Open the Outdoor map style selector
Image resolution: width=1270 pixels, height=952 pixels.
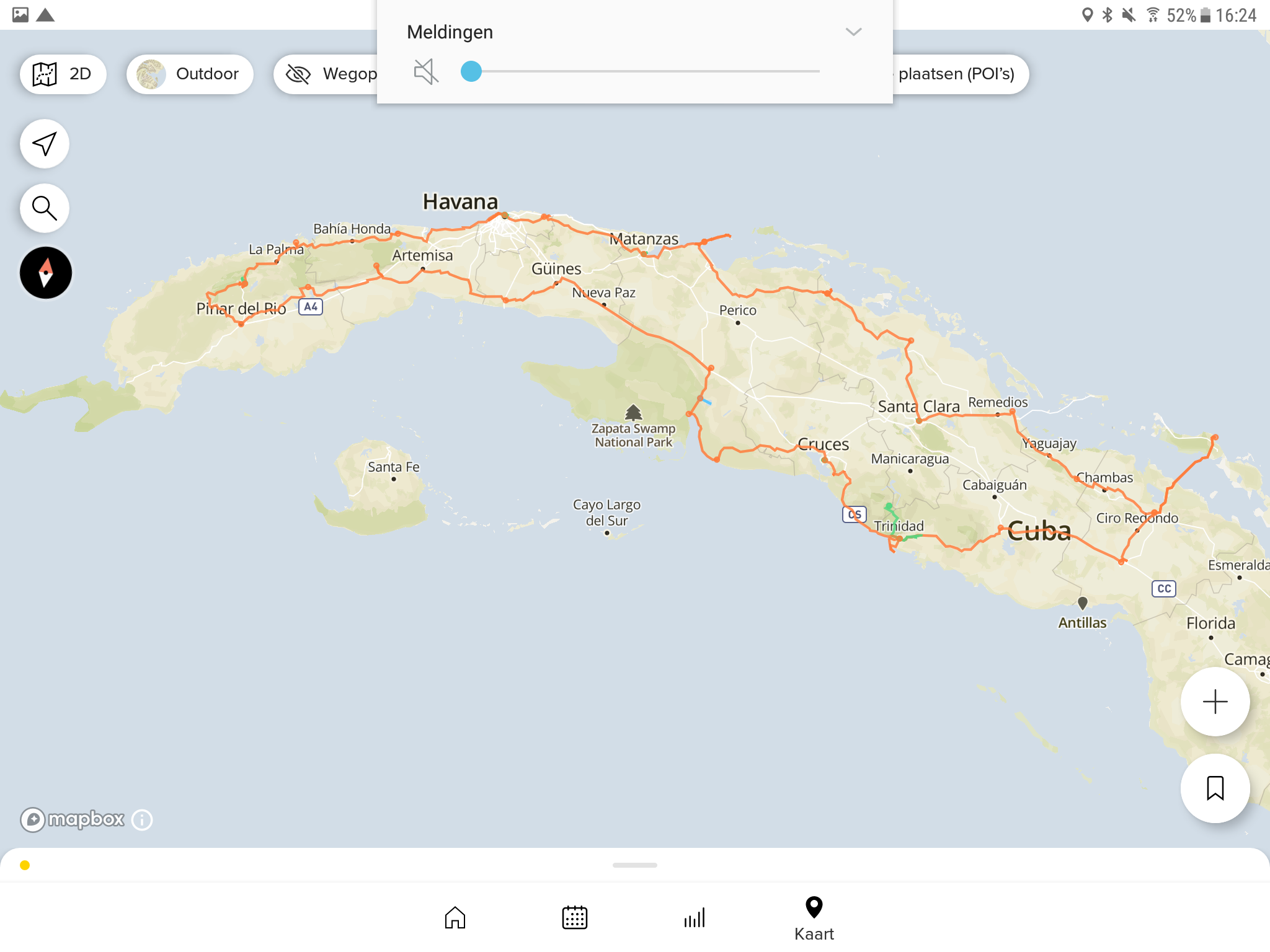(x=190, y=74)
